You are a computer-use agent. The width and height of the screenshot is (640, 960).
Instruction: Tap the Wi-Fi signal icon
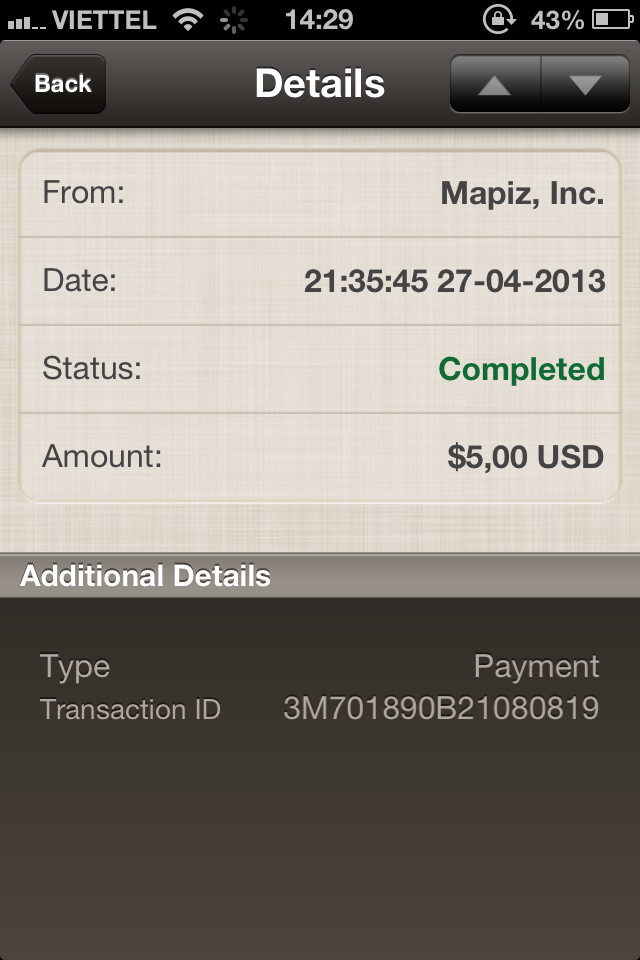(186, 19)
